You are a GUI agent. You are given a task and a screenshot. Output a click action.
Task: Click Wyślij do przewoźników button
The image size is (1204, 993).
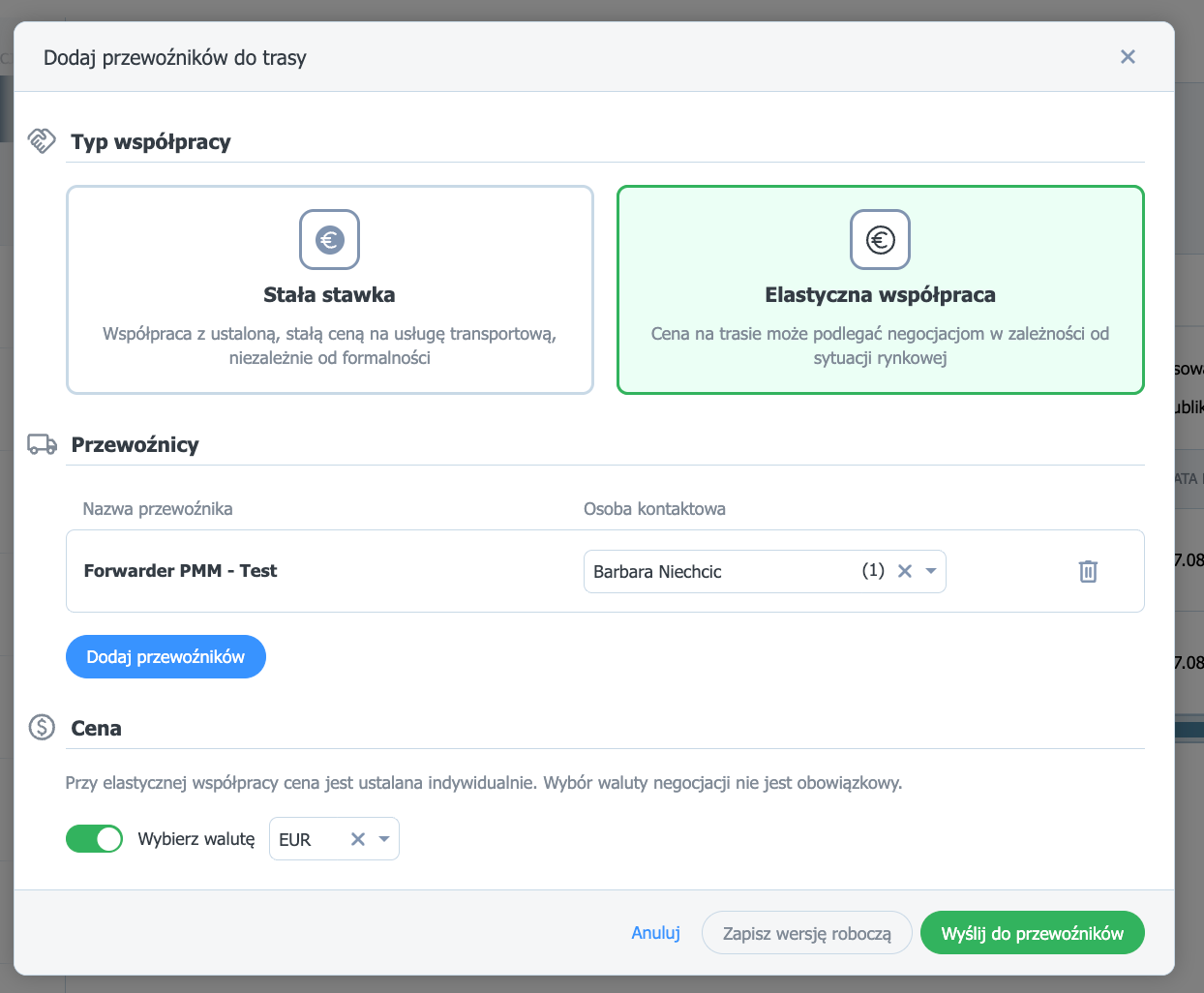click(1032, 933)
